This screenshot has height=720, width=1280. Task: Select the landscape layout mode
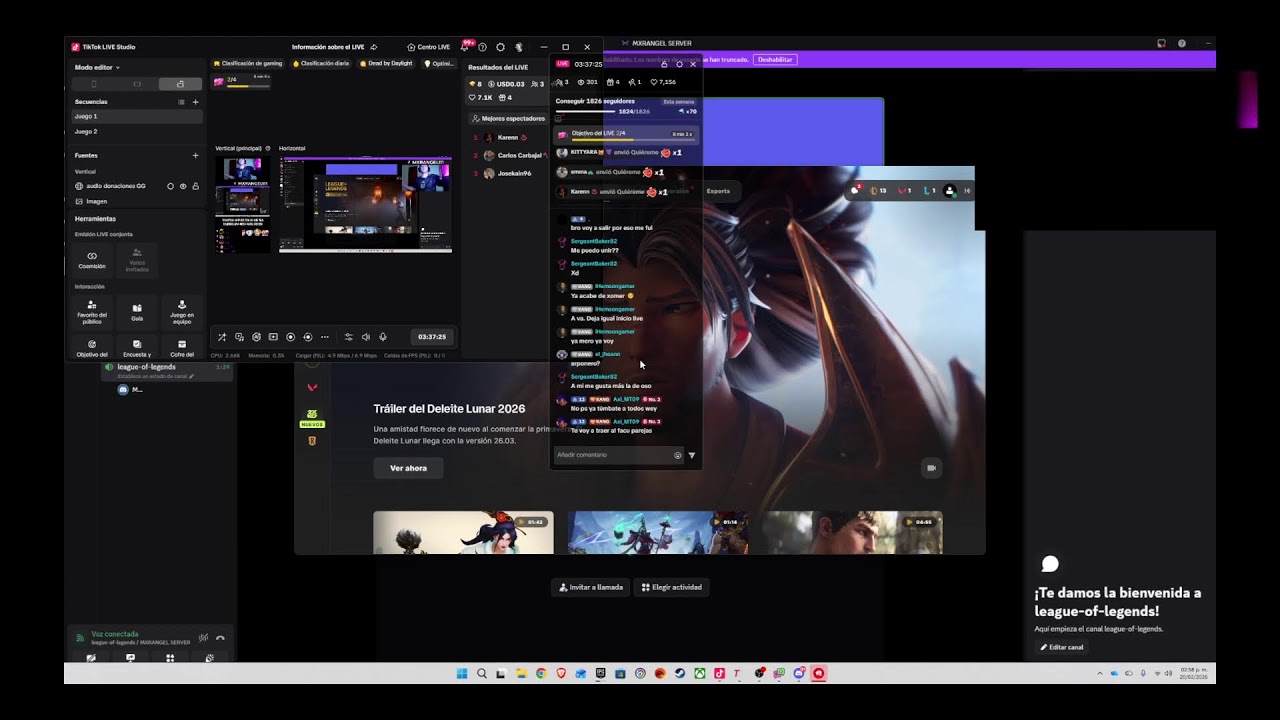(x=137, y=84)
